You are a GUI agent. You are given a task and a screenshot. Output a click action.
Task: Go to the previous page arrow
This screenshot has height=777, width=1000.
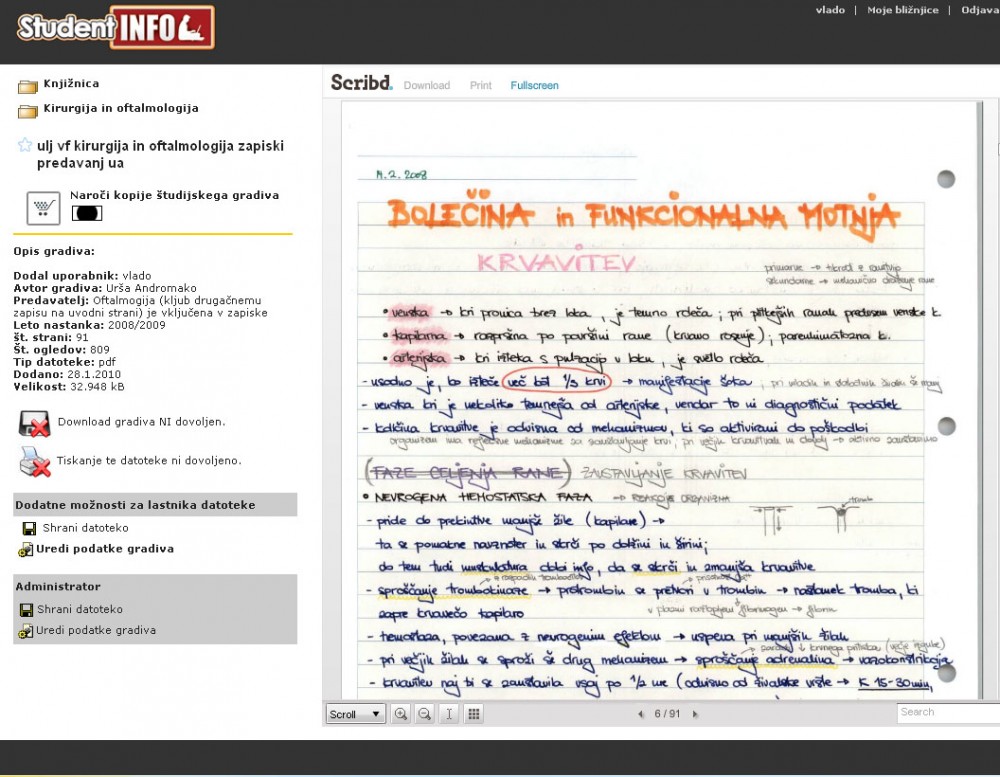pyautogui.click(x=640, y=714)
